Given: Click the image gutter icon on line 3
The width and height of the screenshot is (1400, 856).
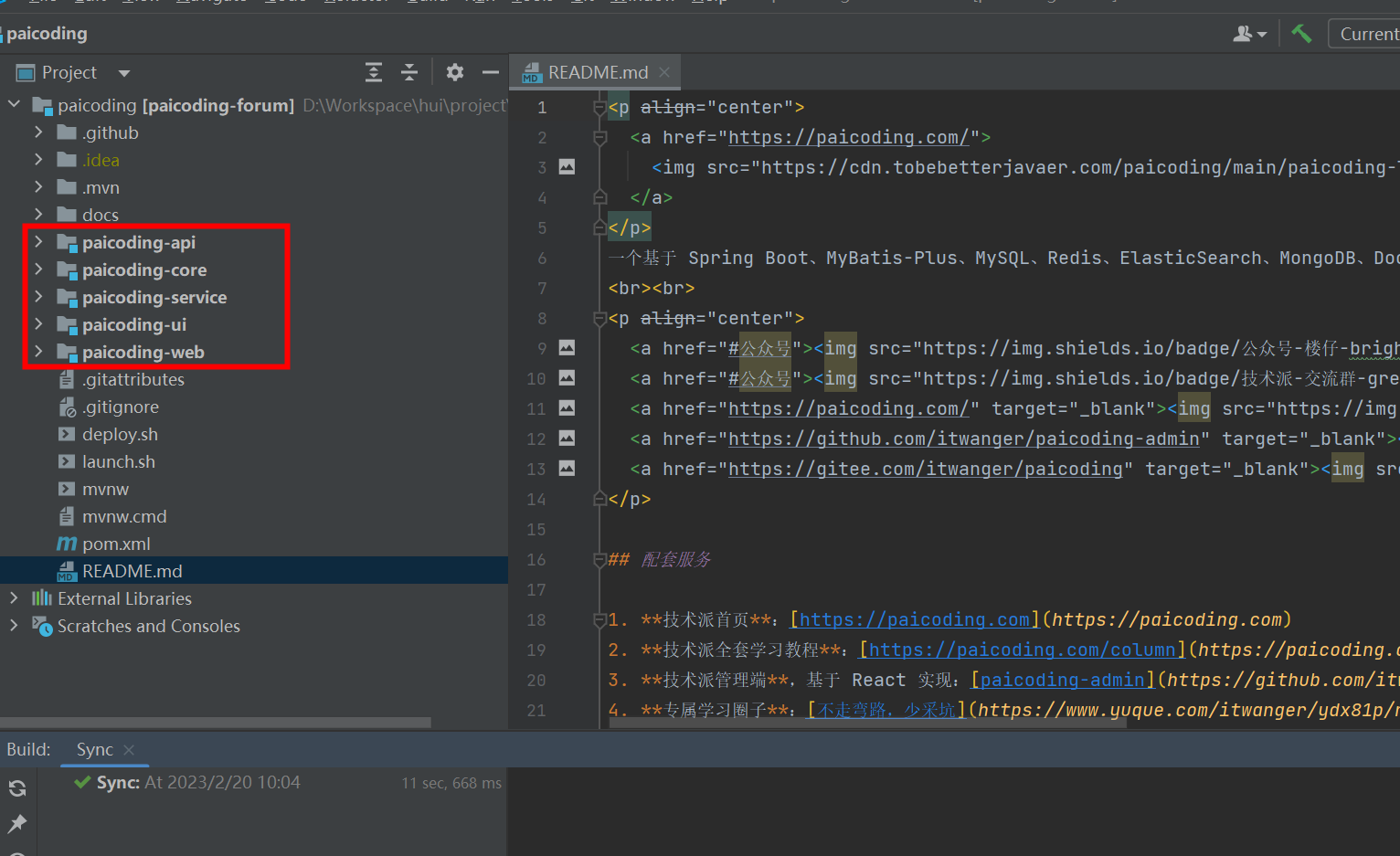Looking at the screenshot, I should click(x=567, y=167).
